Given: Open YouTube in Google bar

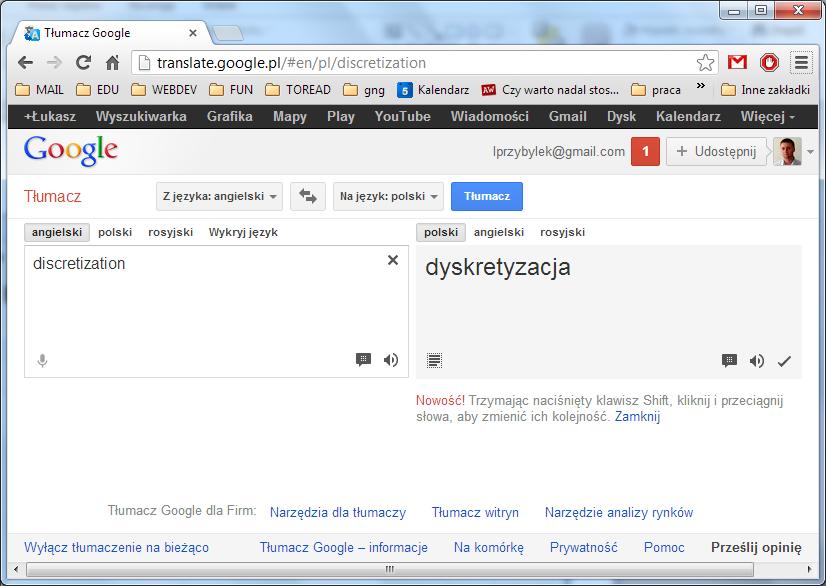Looking at the screenshot, I should [x=402, y=116].
